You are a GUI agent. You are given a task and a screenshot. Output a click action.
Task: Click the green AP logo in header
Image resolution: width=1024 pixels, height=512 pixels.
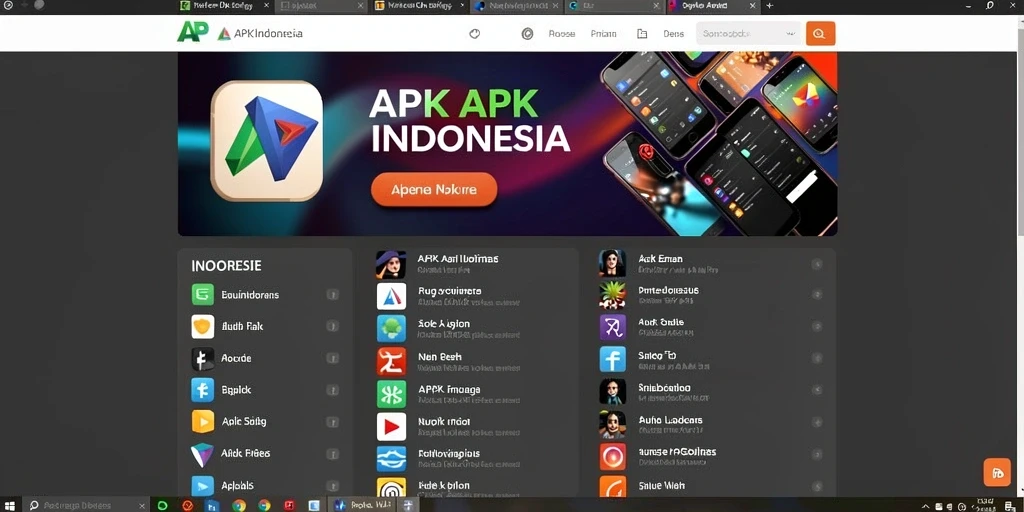193,31
